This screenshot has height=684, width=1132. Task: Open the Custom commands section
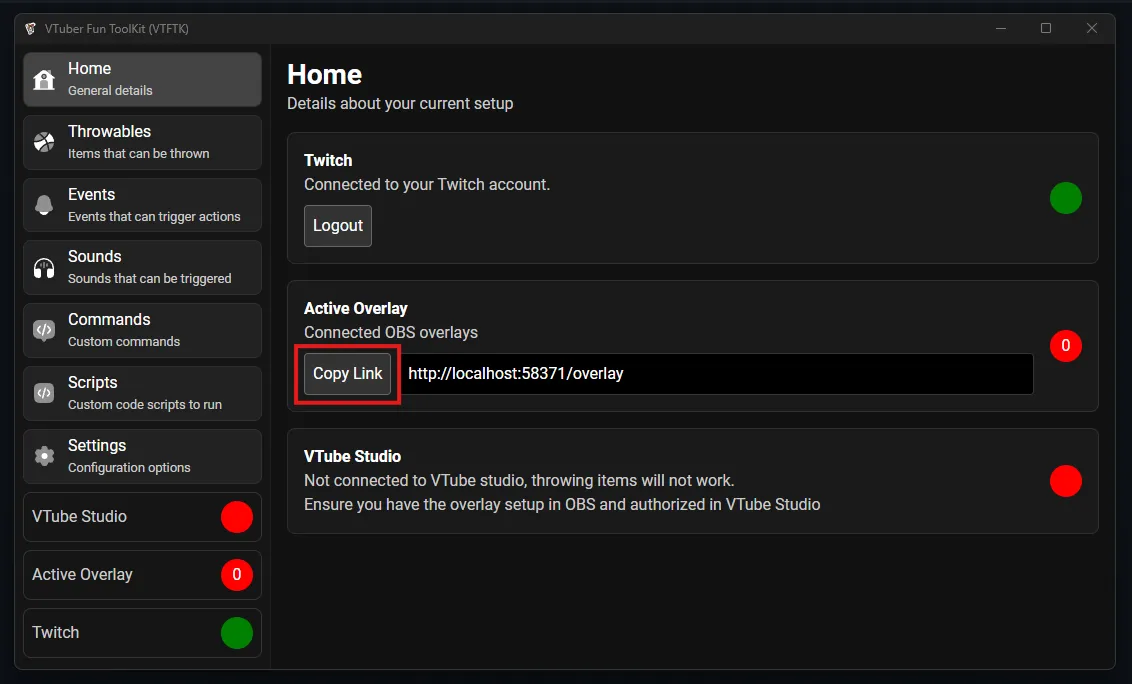(142, 330)
